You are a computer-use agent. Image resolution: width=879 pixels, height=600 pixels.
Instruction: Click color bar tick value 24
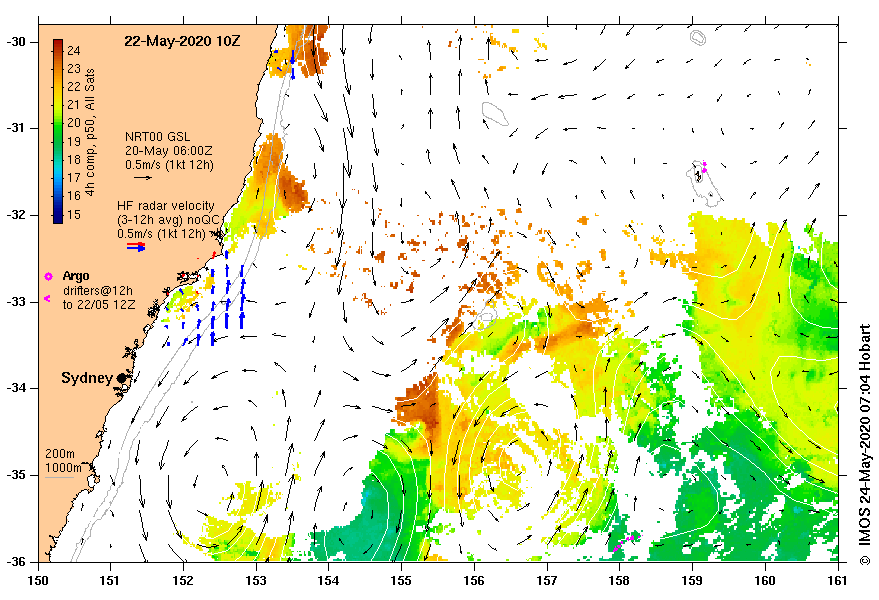tap(74, 50)
